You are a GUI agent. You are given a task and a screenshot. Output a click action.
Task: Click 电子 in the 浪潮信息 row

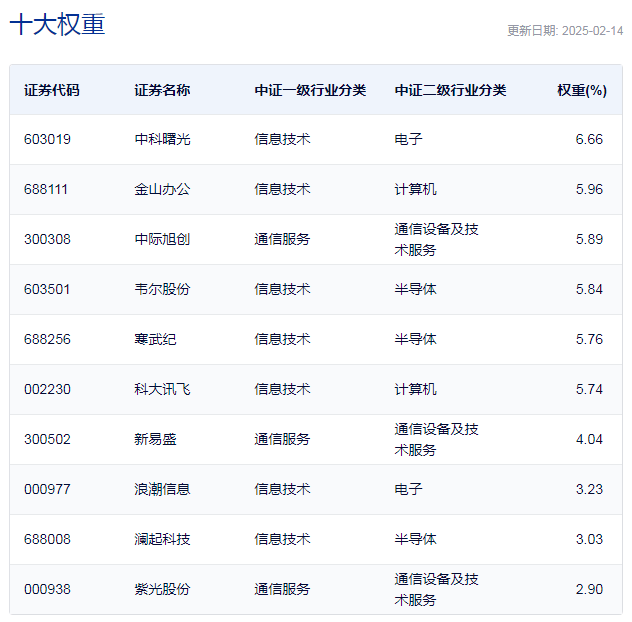408,489
